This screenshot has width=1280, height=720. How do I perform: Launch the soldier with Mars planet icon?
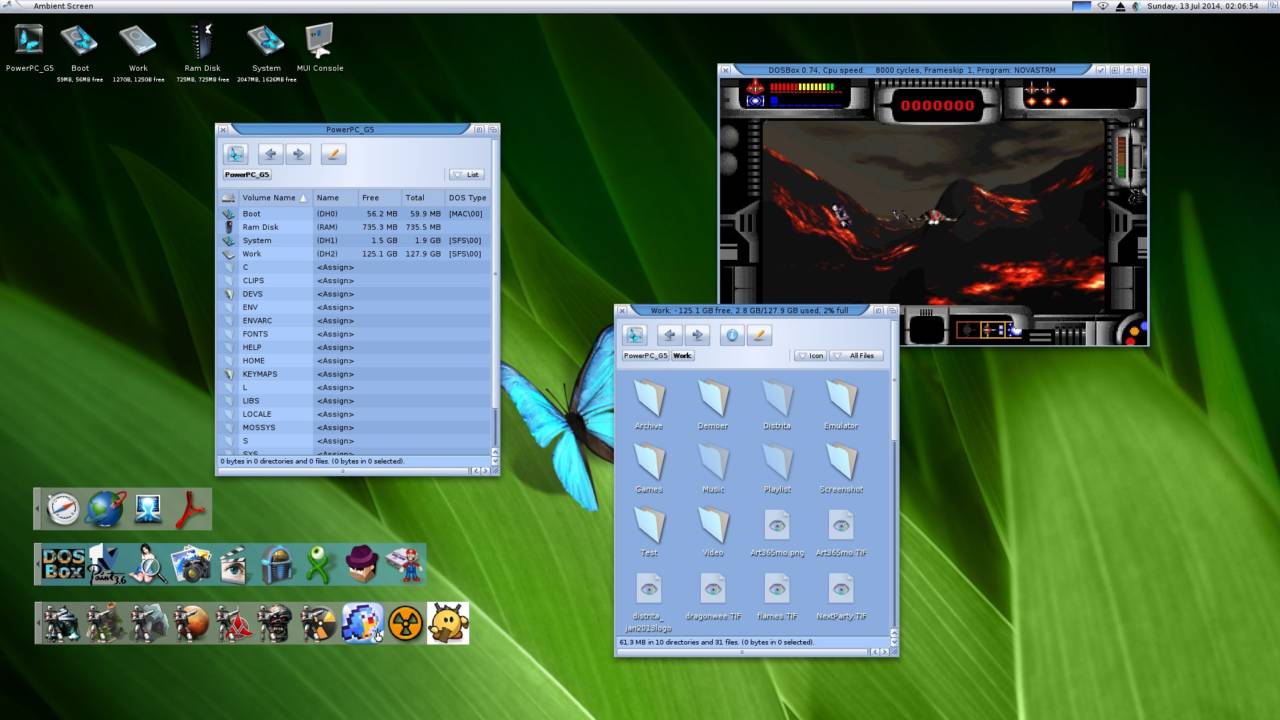click(191, 623)
